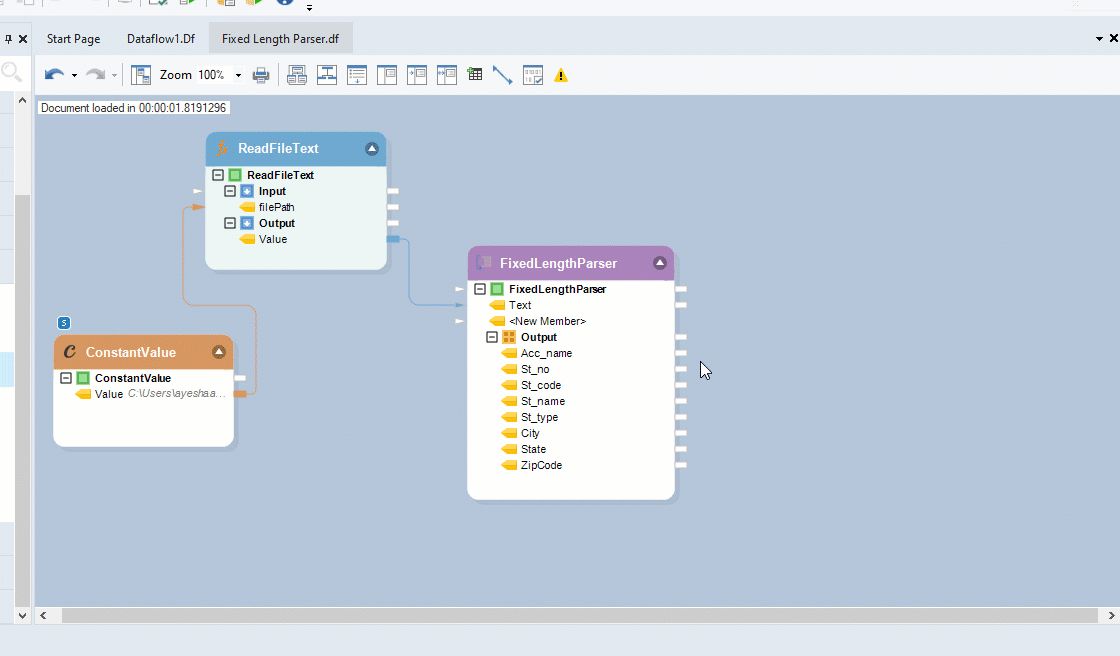Collapse the ConstantValue object with header arrow

pyautogui.click(x=219, y=352)
